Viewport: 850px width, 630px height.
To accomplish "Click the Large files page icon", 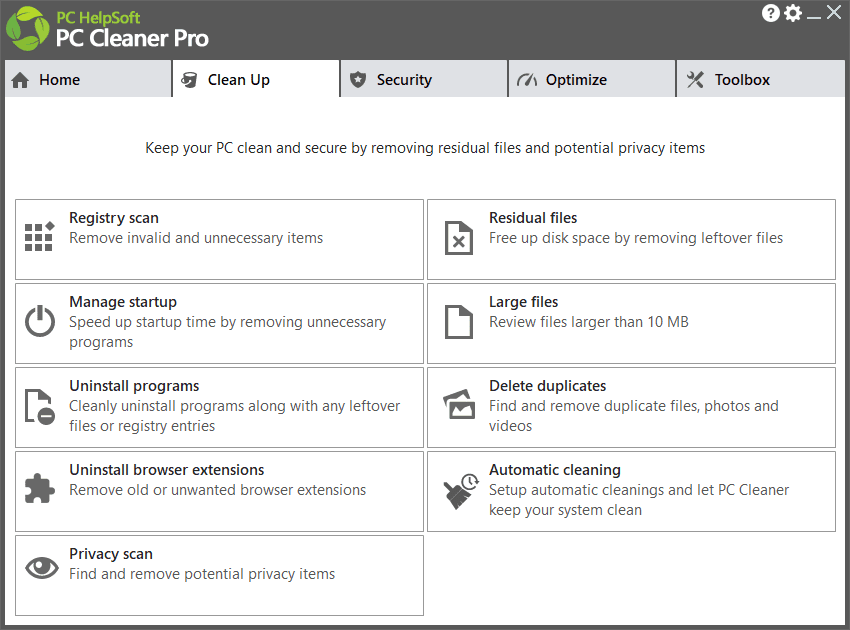I will (458, 322).
